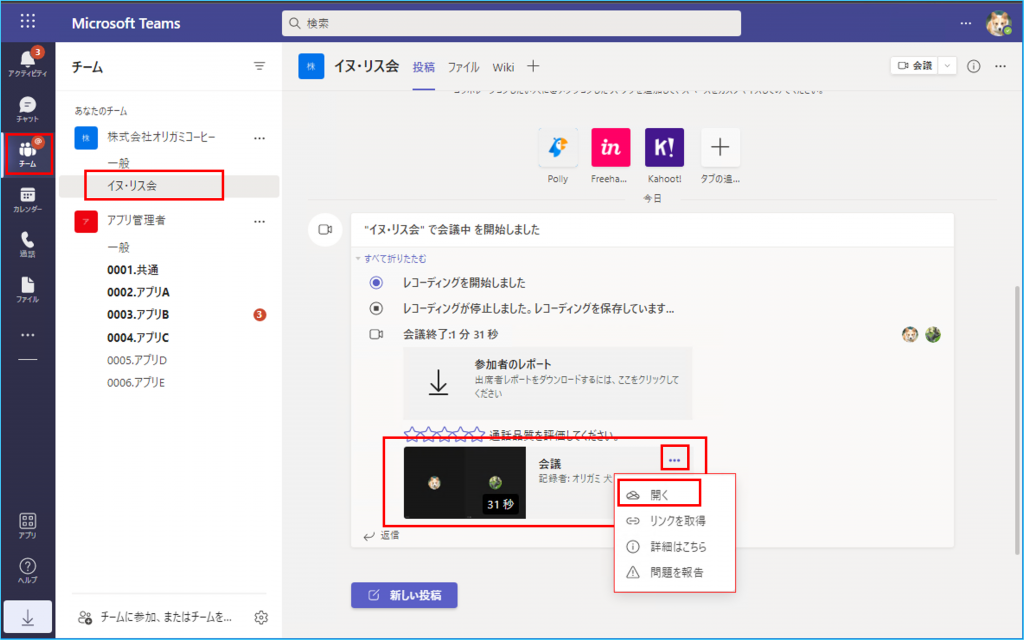Open the manage teams gear icon
This screenshot has height=640, width=1024.
coord(261,617)
